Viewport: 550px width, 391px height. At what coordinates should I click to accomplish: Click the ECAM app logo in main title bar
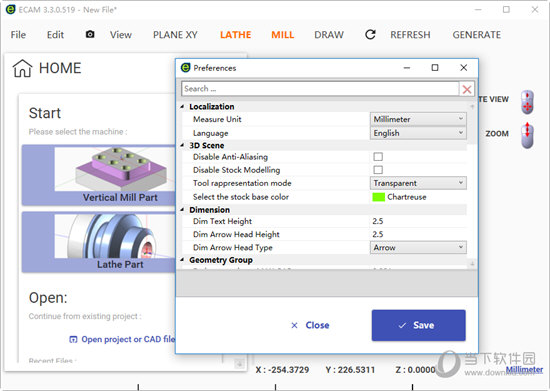click(x=11, y=9)
